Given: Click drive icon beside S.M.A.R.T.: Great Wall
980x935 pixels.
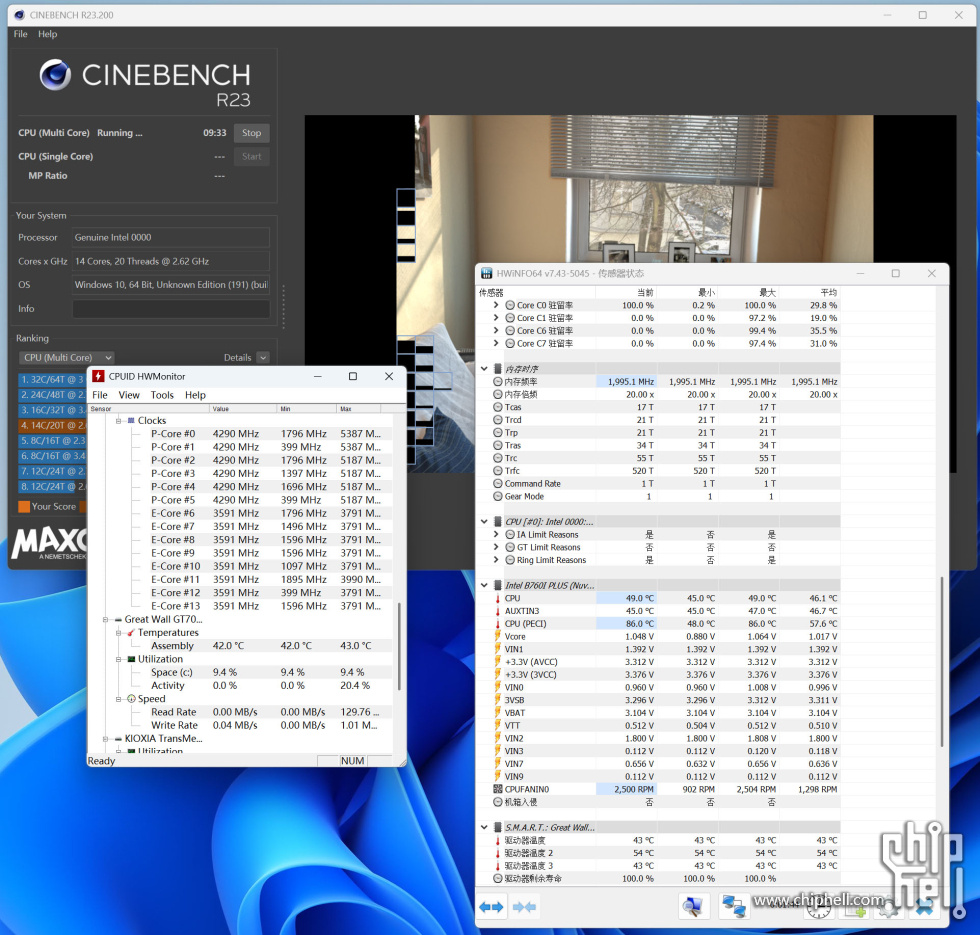Looking at the screenshot, I should click(x=498, y=828).
